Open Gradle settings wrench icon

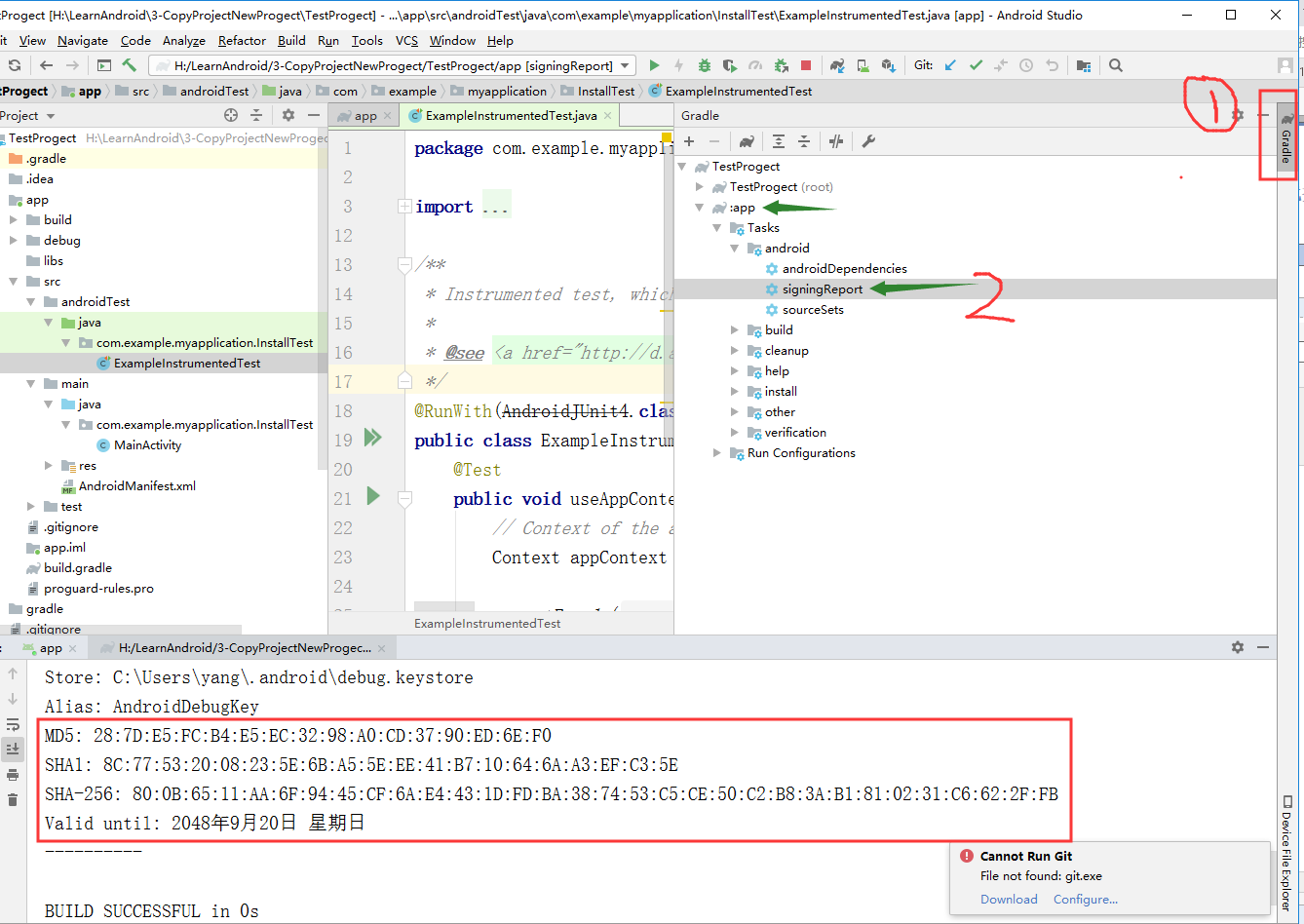[868, 141]
